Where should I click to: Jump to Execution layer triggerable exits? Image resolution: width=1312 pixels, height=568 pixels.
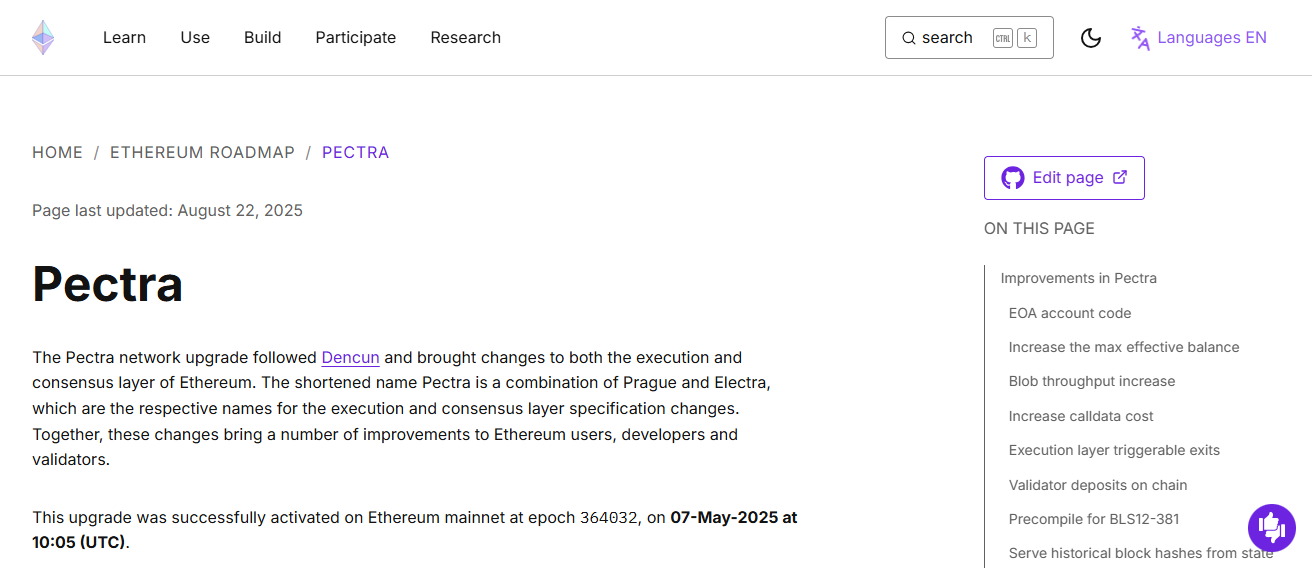(1114, 450)
